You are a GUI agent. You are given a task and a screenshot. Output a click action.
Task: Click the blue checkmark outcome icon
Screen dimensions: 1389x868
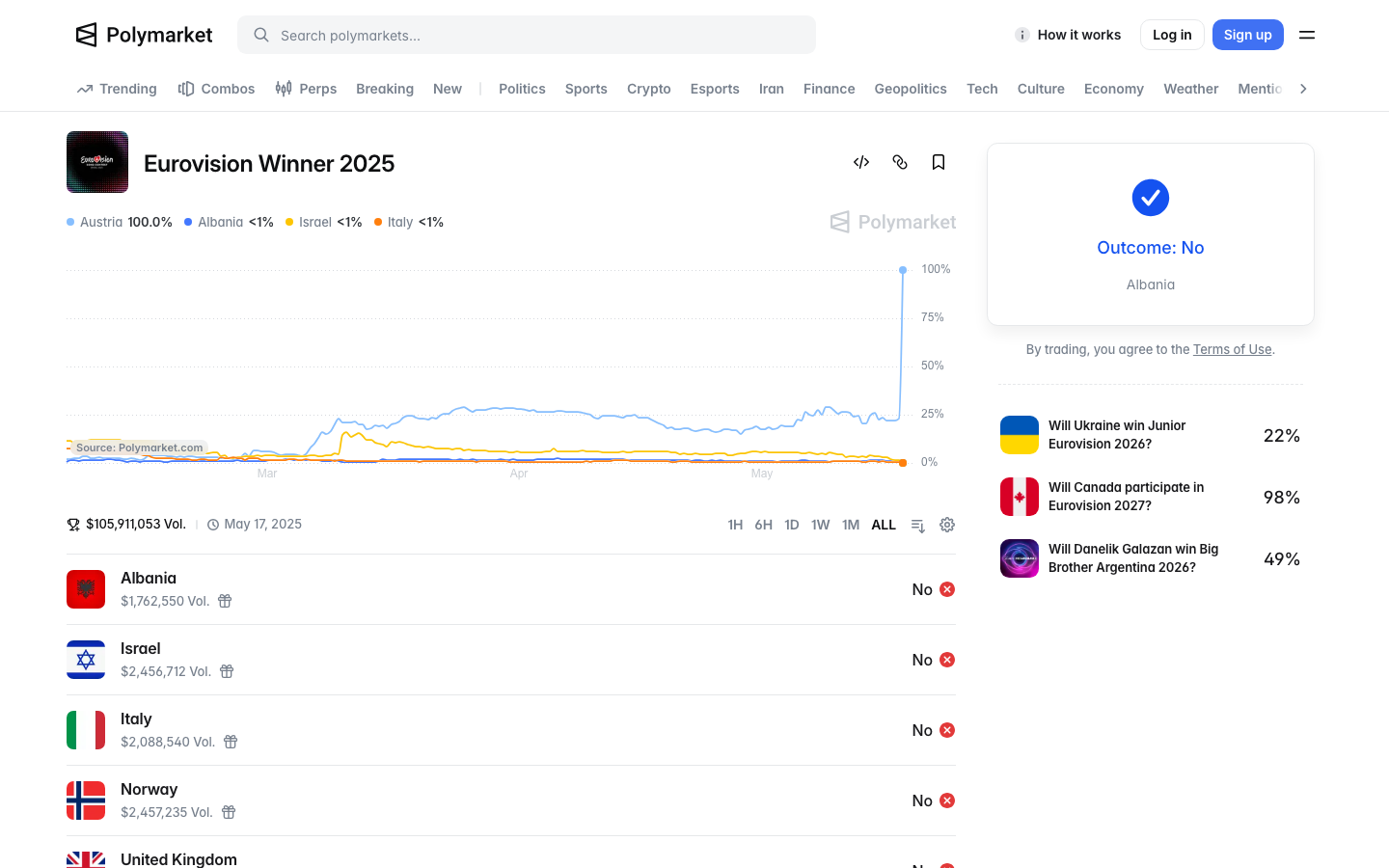tap(1151, 198)
